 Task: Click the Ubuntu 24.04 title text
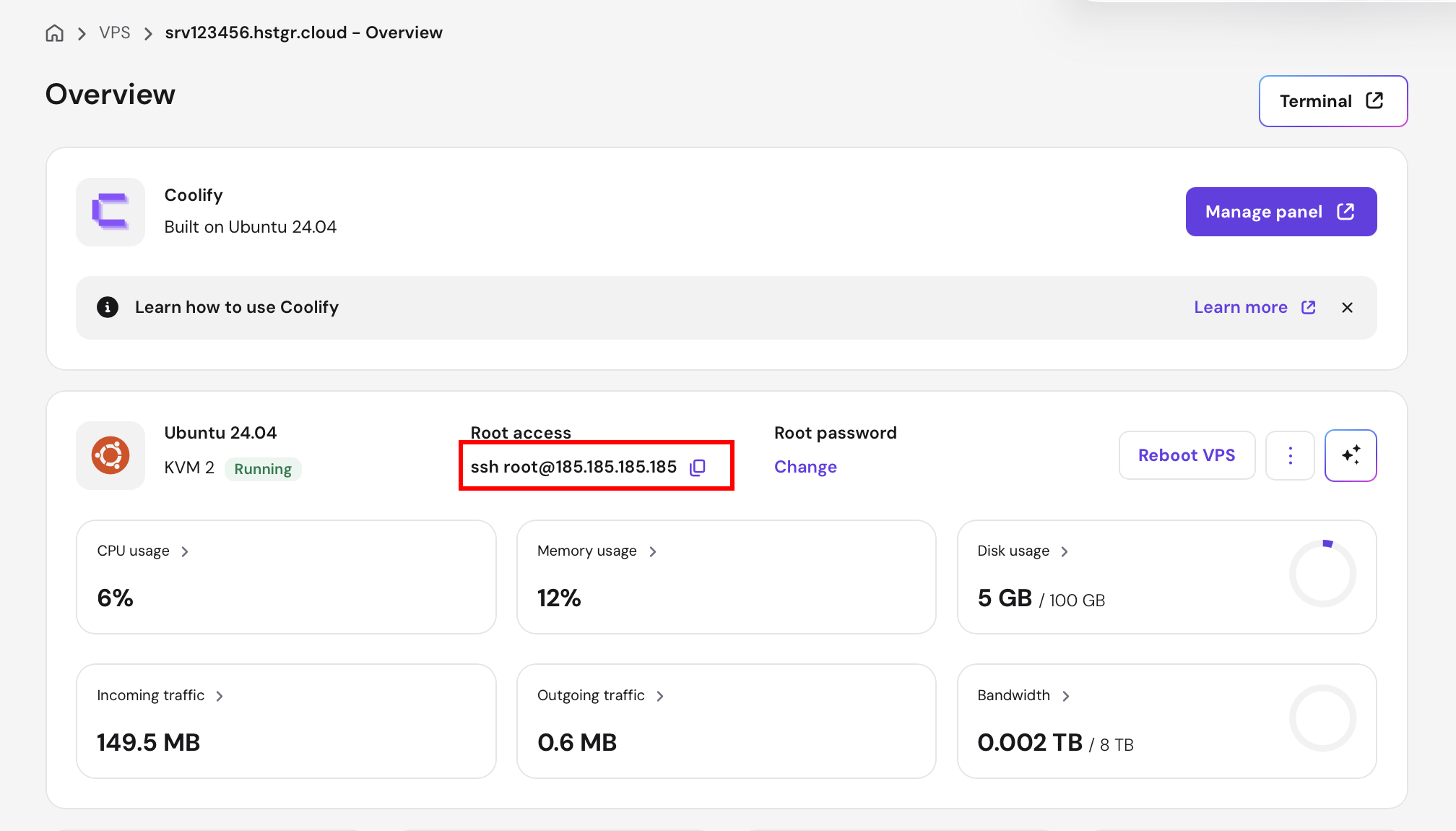click(x=220, y=433)
